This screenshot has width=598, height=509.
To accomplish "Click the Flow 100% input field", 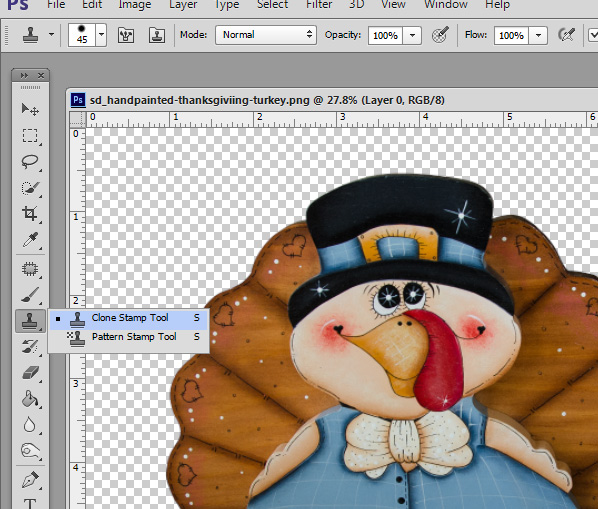I will pos(511,35).
